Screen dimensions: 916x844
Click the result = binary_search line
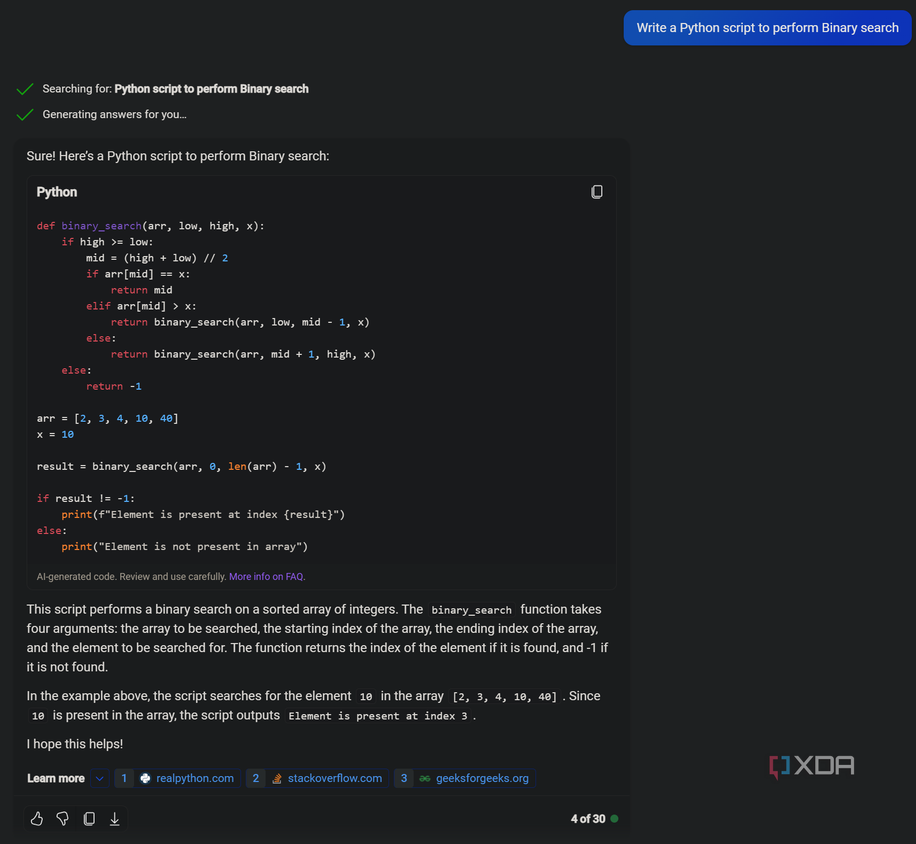coord(181,467)
